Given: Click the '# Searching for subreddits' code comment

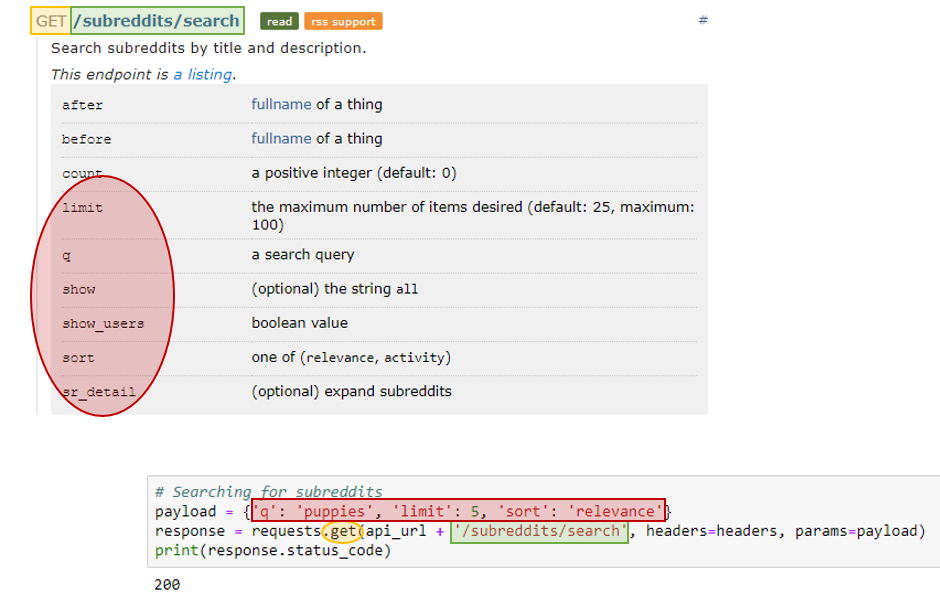Looking at the screenshot, I should coord(268,491).
